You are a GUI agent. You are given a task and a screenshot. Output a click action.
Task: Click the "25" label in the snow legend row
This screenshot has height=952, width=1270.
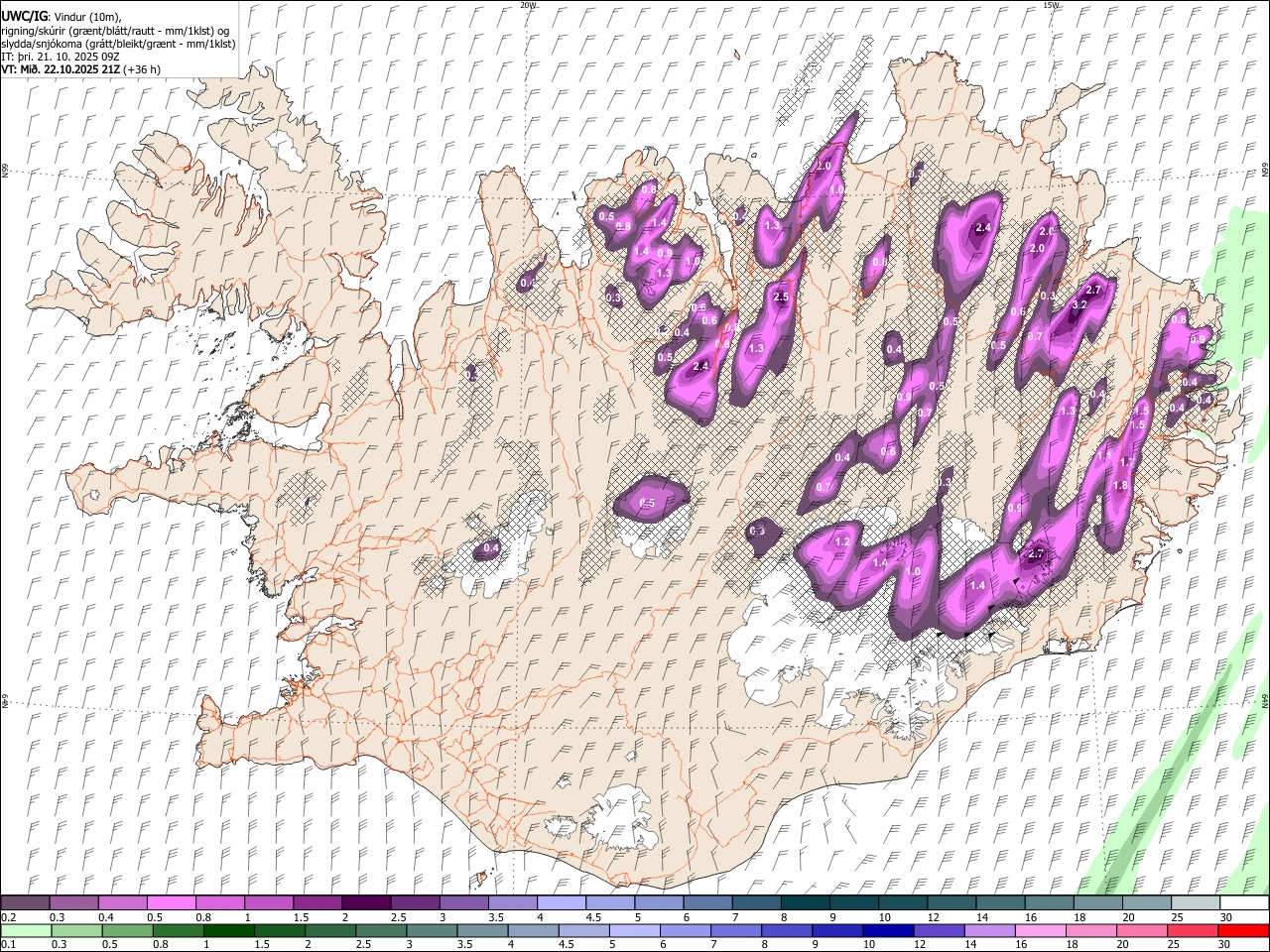[1176, 917]
